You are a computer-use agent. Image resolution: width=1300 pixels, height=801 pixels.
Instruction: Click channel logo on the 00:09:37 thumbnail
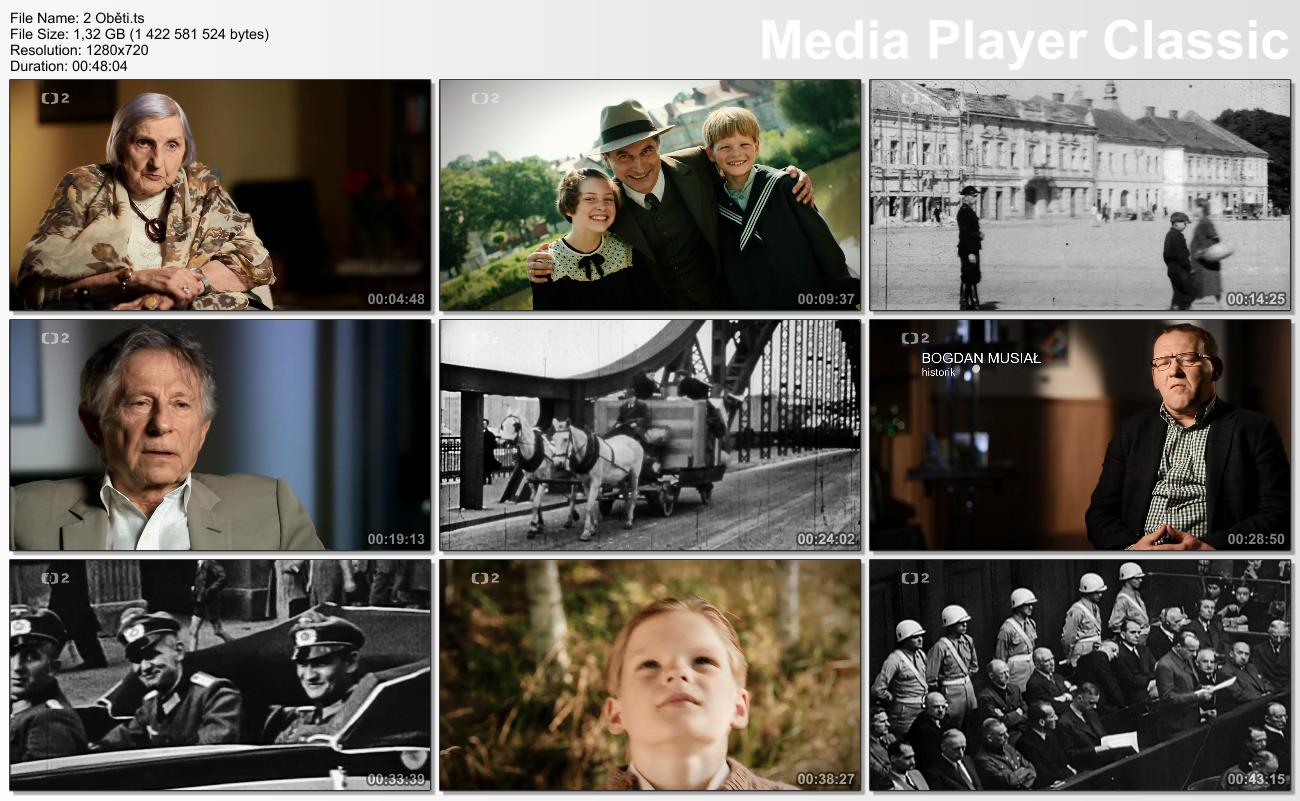[x=485, y=98]
